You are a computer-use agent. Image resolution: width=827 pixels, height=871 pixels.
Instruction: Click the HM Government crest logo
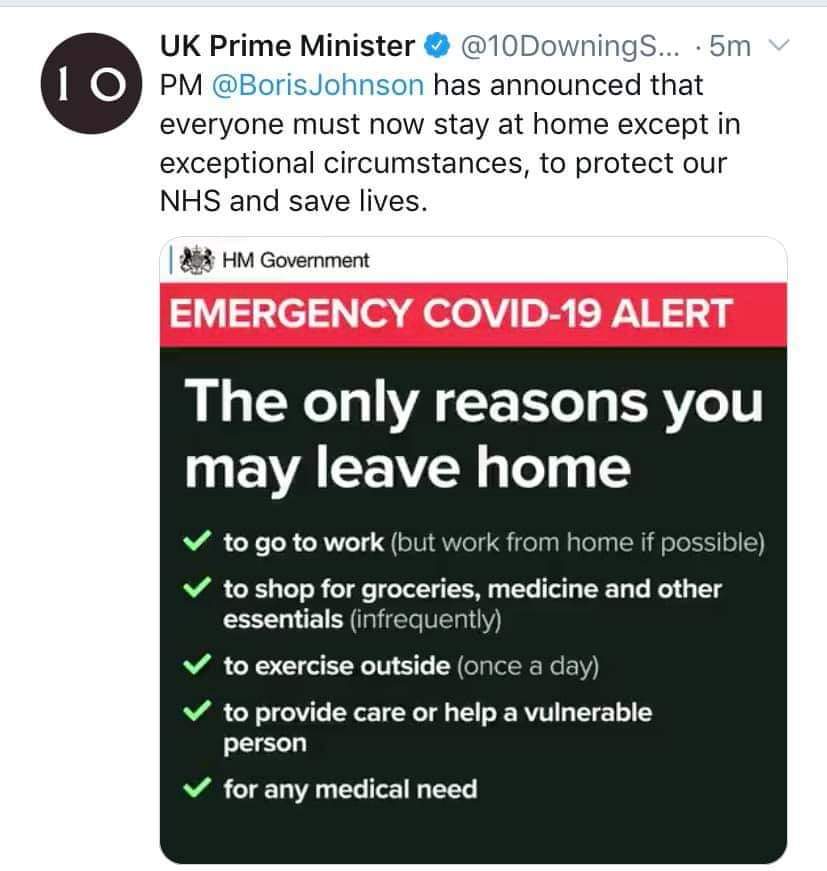click(197, 259)
